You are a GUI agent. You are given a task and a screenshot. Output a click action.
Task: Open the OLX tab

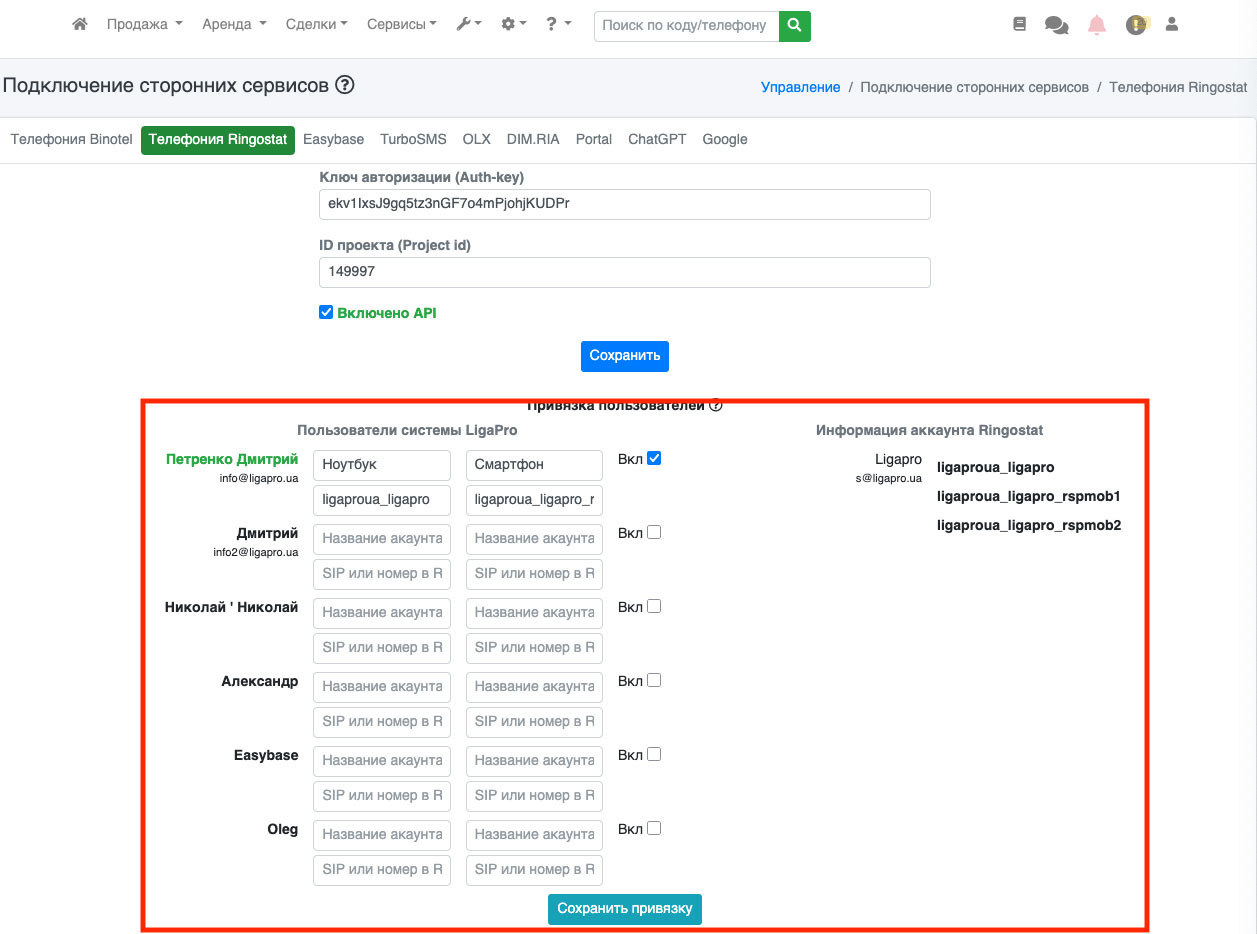(476, 139)
